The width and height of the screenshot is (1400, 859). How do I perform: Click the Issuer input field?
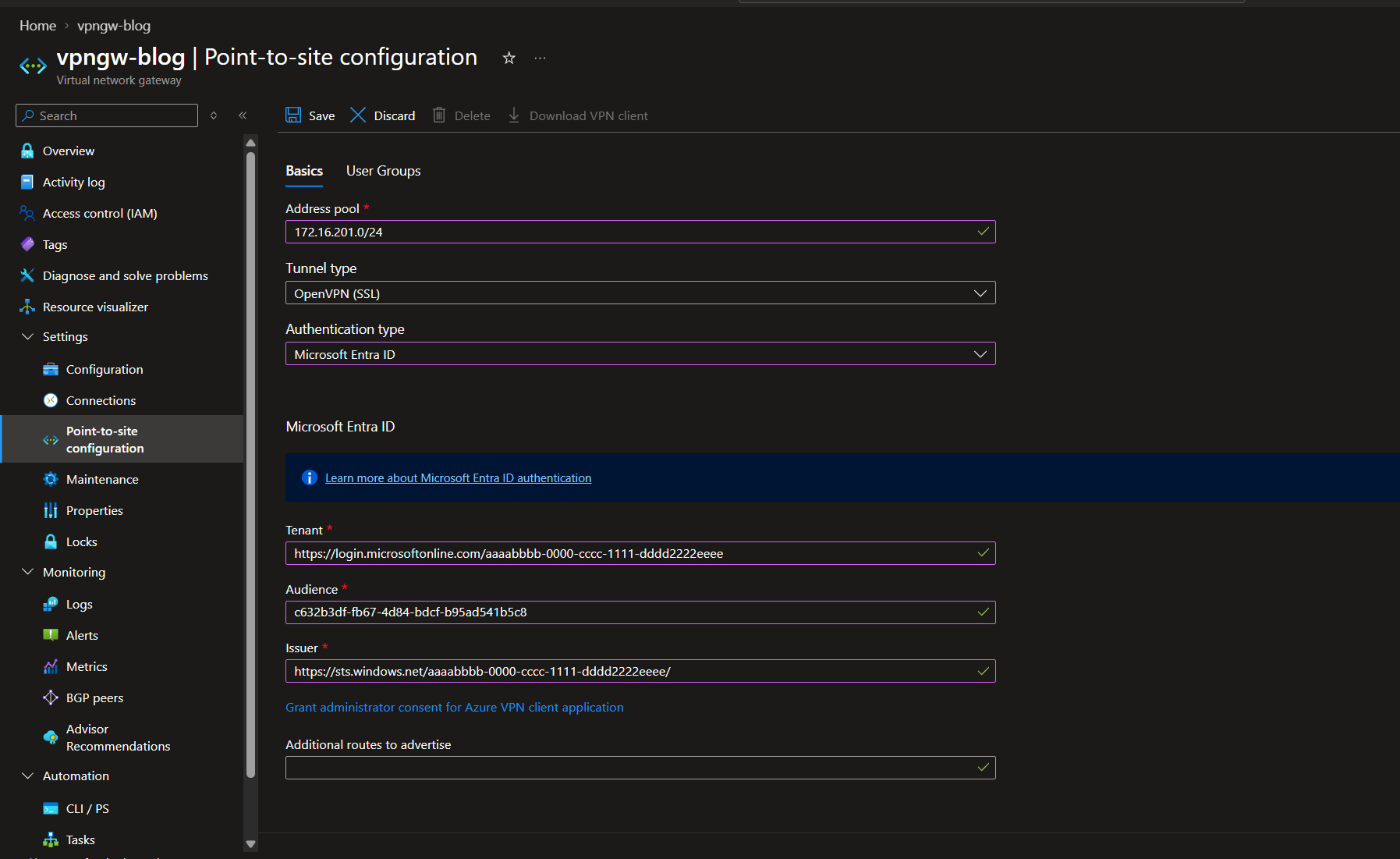pos(640,671)
